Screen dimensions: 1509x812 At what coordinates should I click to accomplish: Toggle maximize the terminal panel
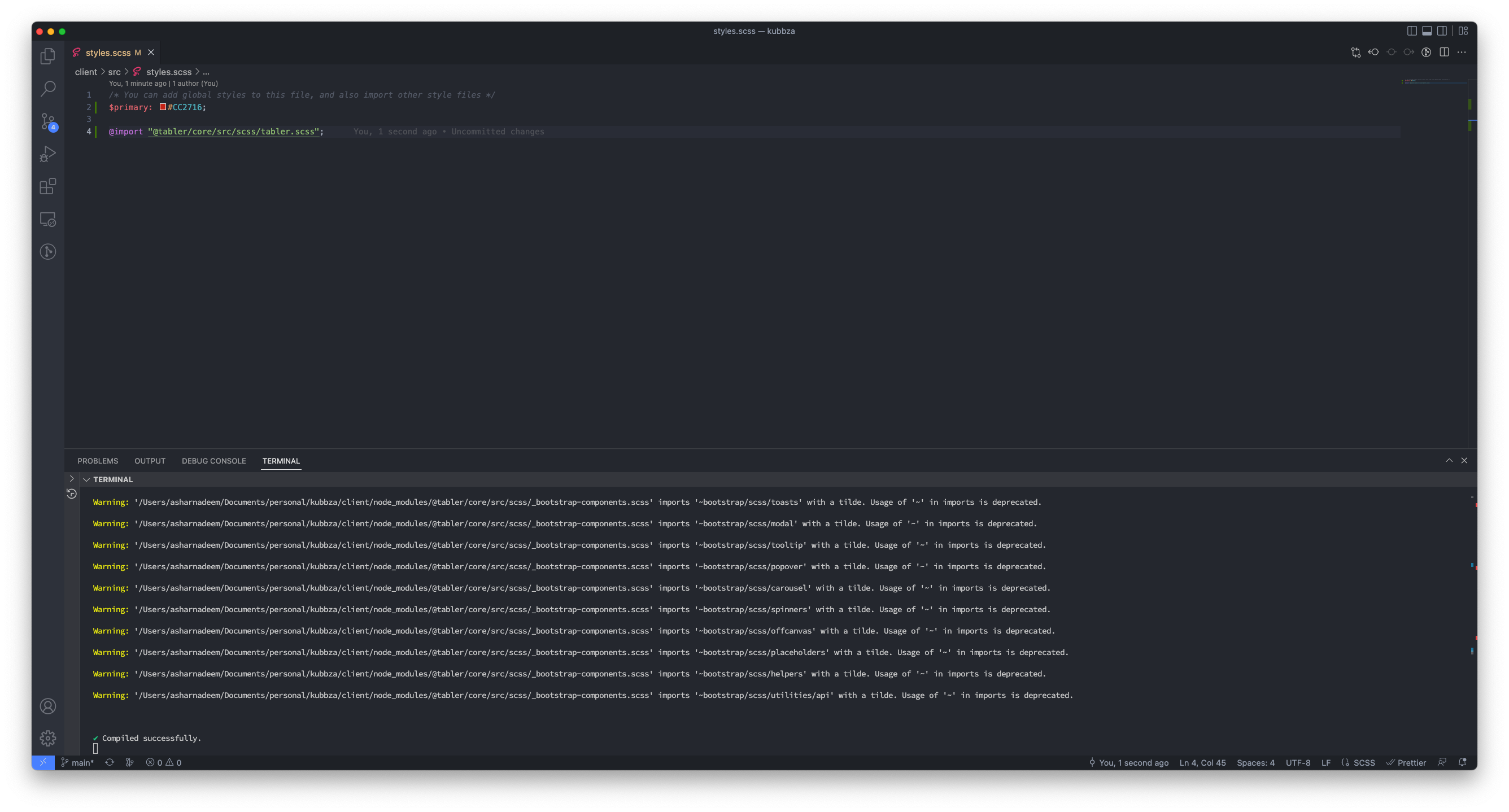pyautogui.click(x=1449, y=460)
